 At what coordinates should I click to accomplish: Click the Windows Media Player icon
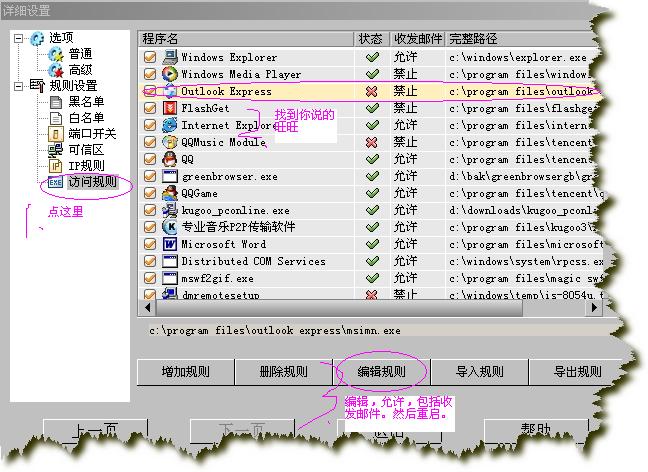170,74
